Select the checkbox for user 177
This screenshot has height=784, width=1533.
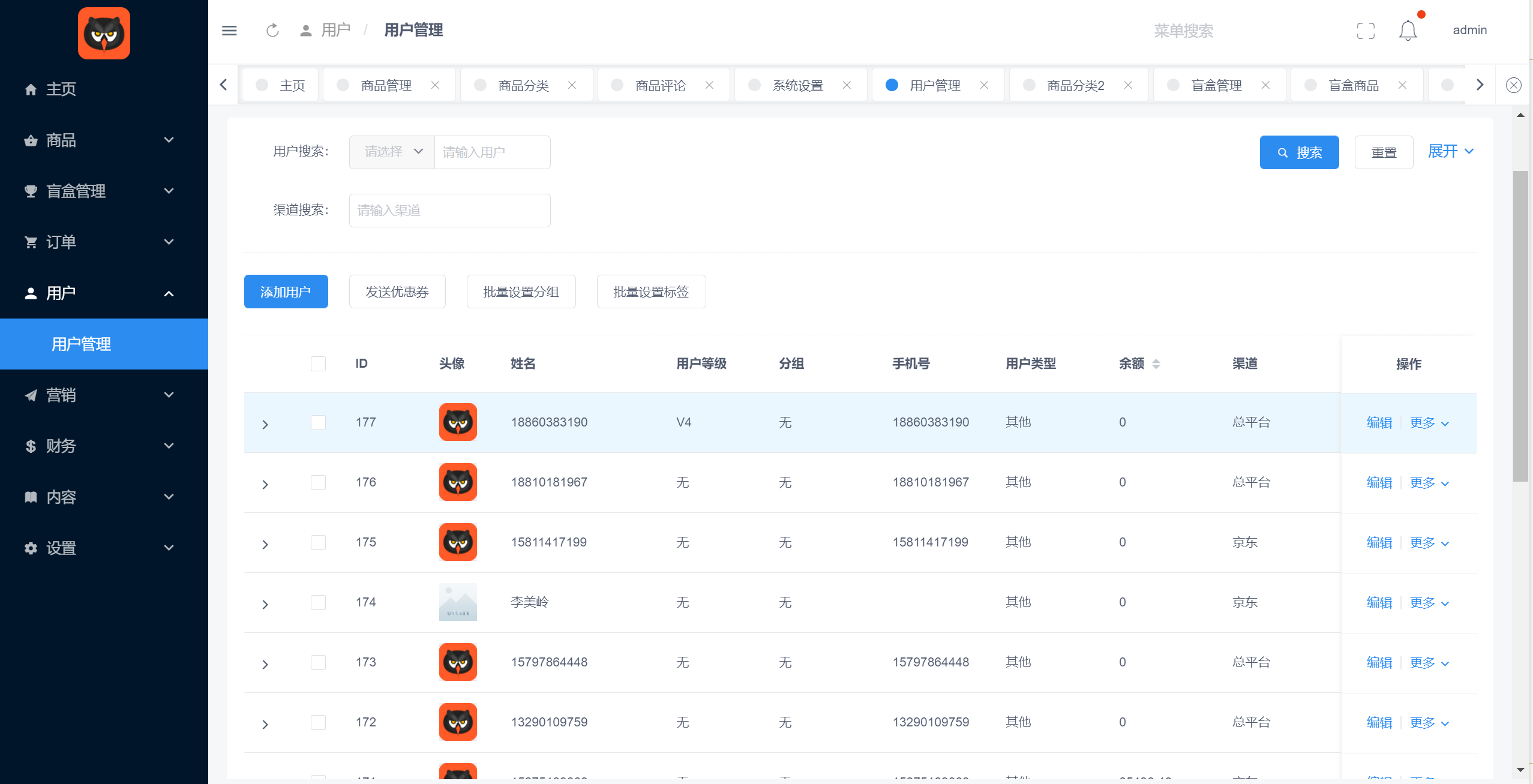(x=318, y=422)
